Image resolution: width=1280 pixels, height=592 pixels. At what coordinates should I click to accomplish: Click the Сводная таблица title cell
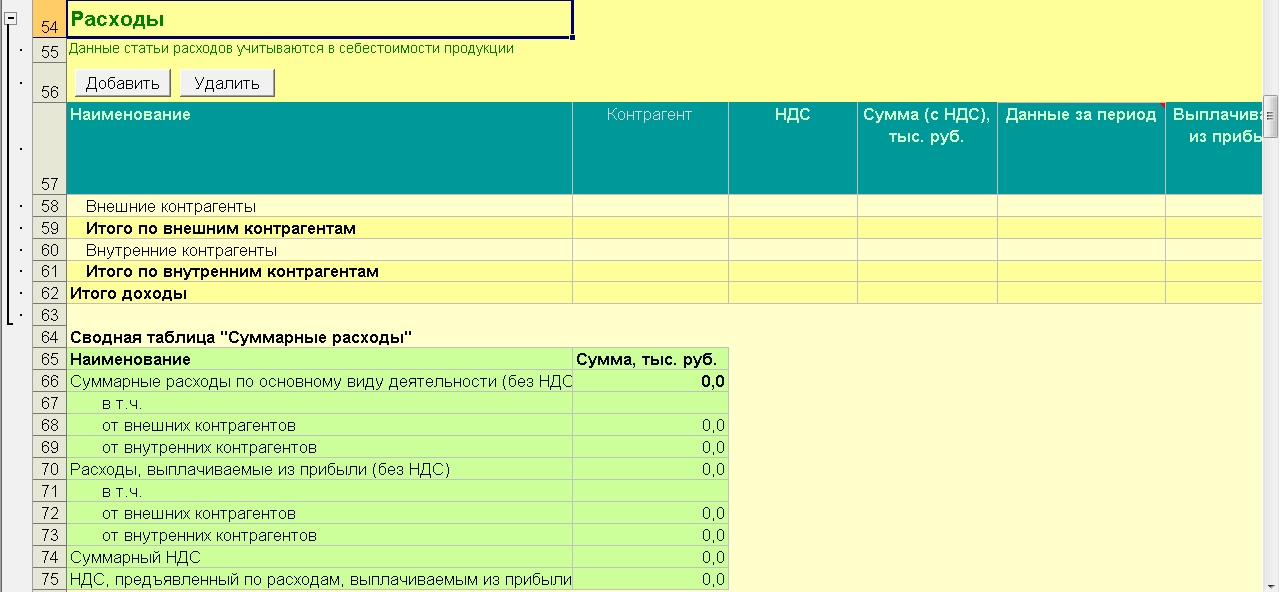(319, 337)
